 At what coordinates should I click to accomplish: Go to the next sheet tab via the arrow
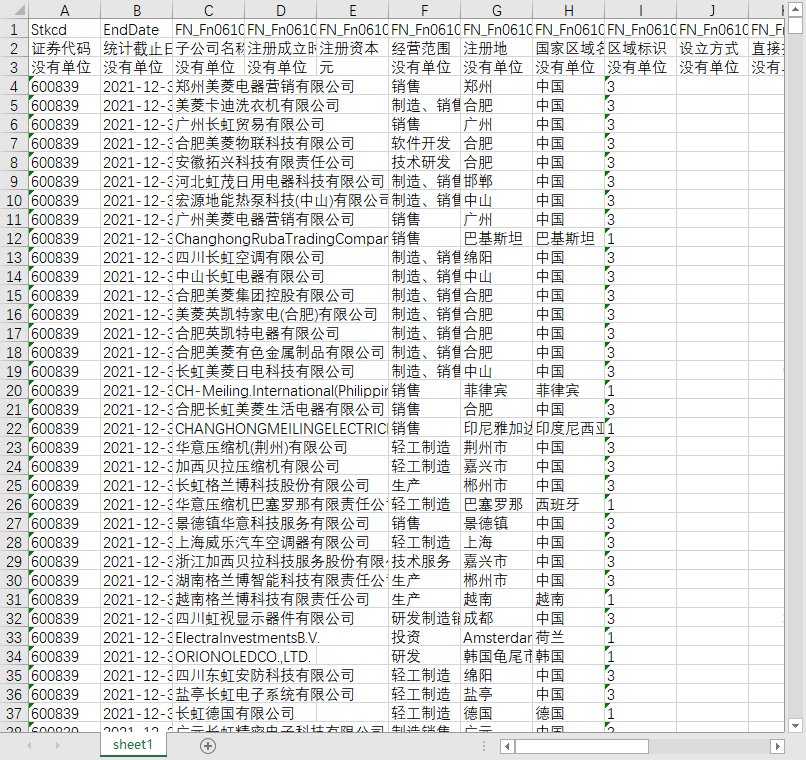57,745
